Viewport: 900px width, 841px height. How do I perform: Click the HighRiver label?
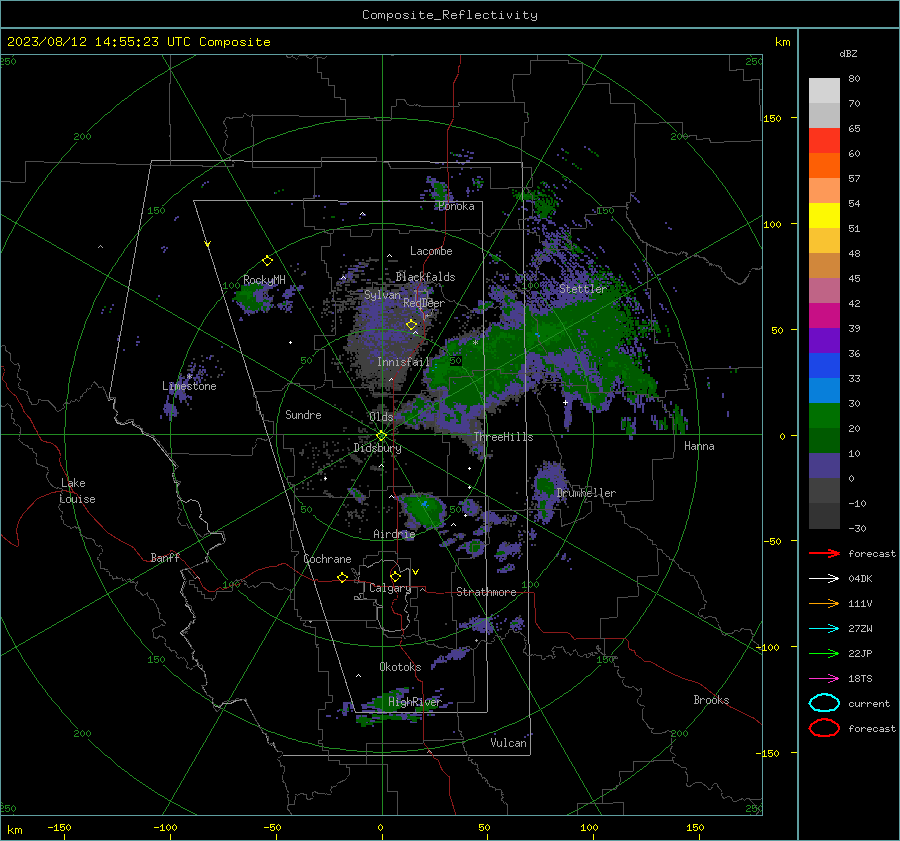click(414, 702)
